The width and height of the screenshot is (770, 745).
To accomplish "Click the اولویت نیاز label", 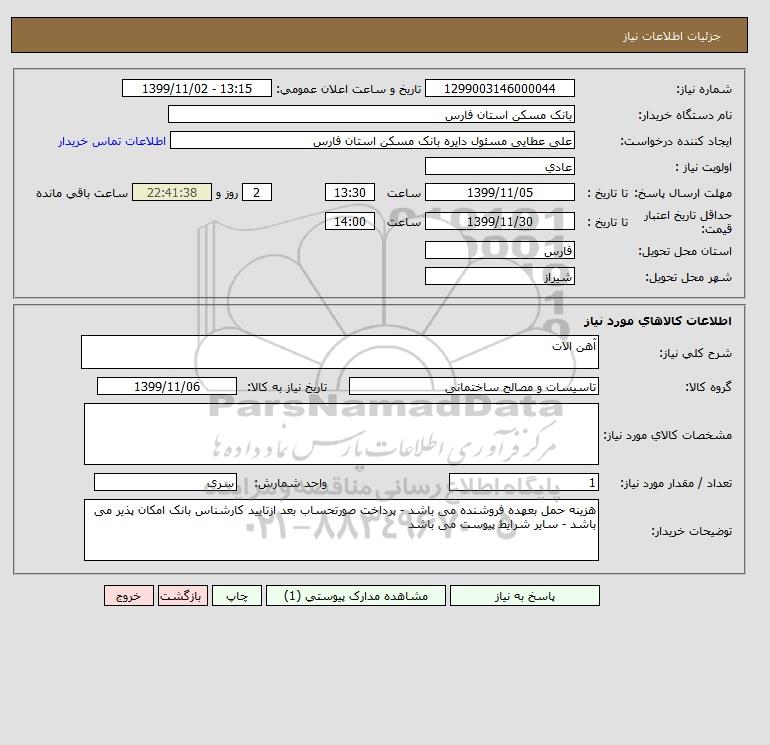I will pyautogui.click(x=703, y=167).
